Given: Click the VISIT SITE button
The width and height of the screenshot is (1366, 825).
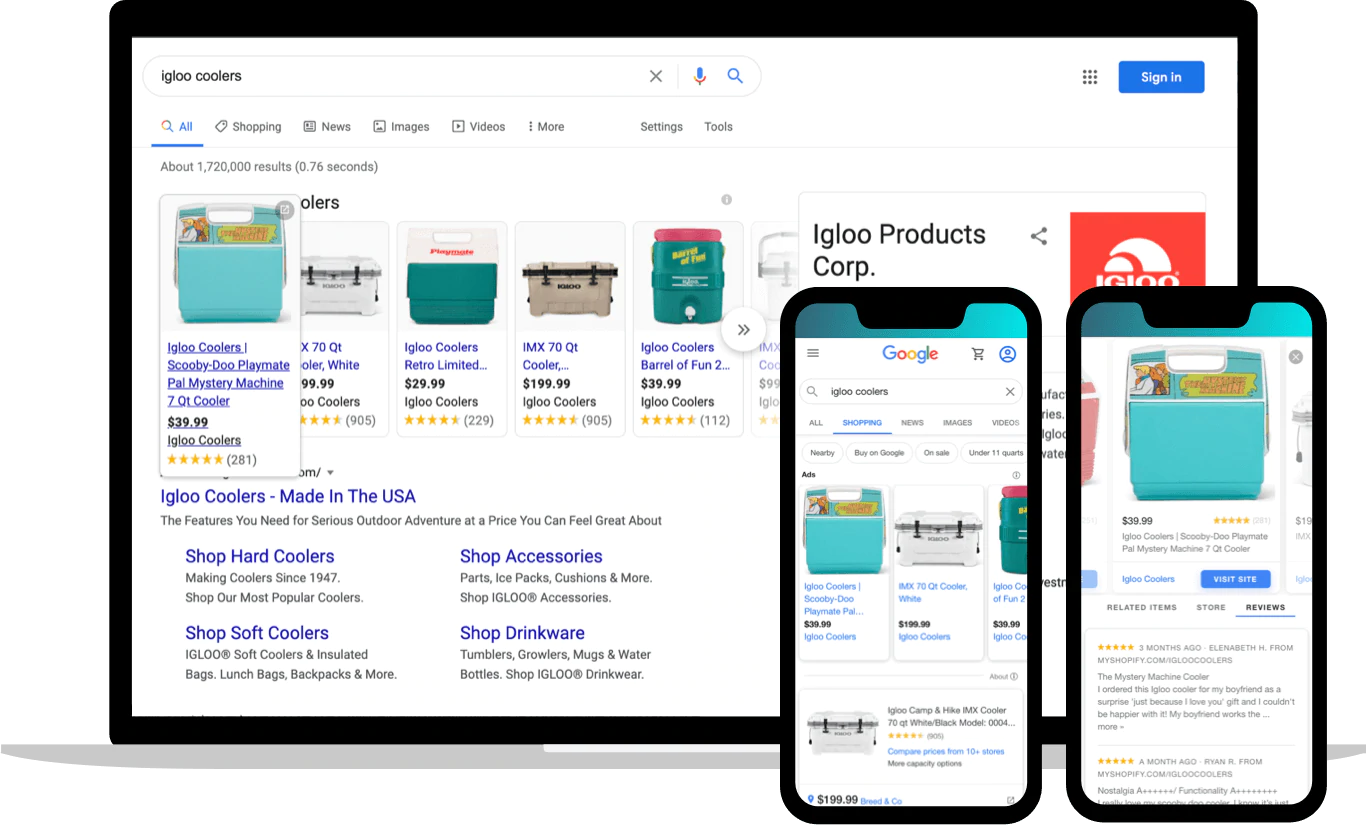Looking at the screenshot, I should click(x=1235, y=579).
